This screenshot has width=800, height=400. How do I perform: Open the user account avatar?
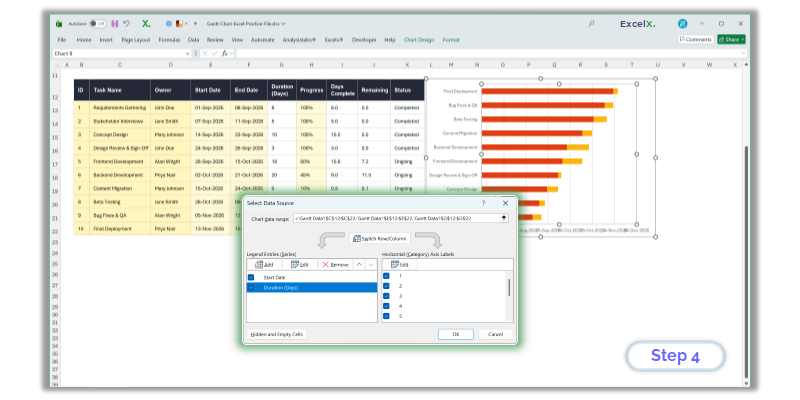point(682,23)
